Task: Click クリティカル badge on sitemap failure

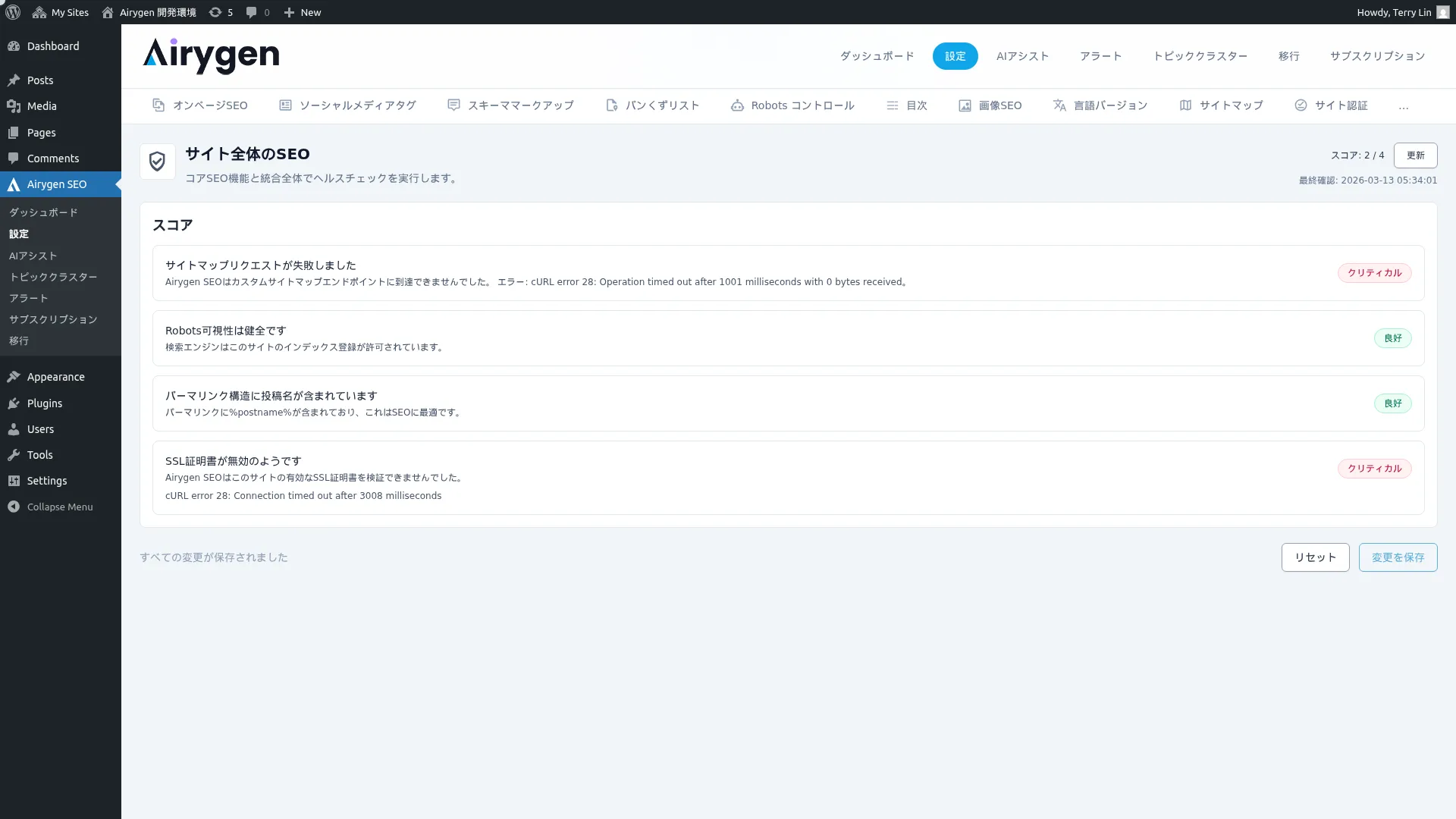Action: click(x=1374, y=273)
